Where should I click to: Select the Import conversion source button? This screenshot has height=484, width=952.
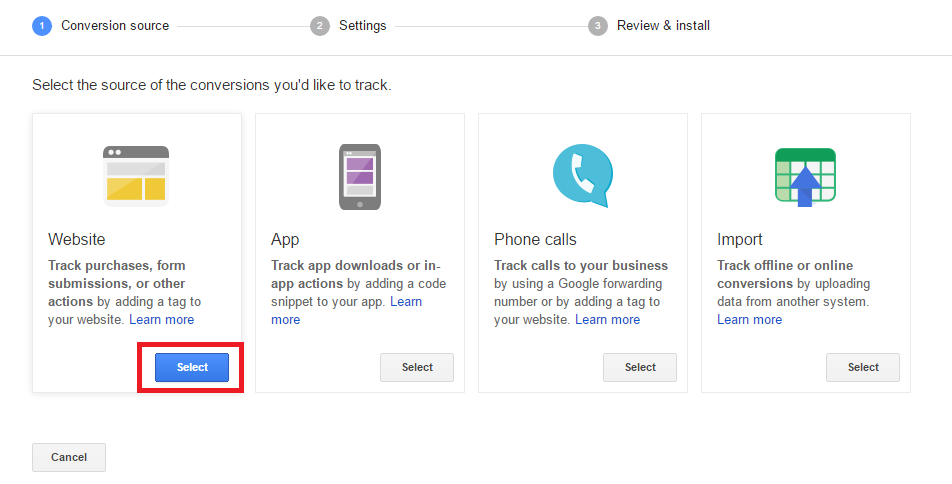[x=863, y=367]
